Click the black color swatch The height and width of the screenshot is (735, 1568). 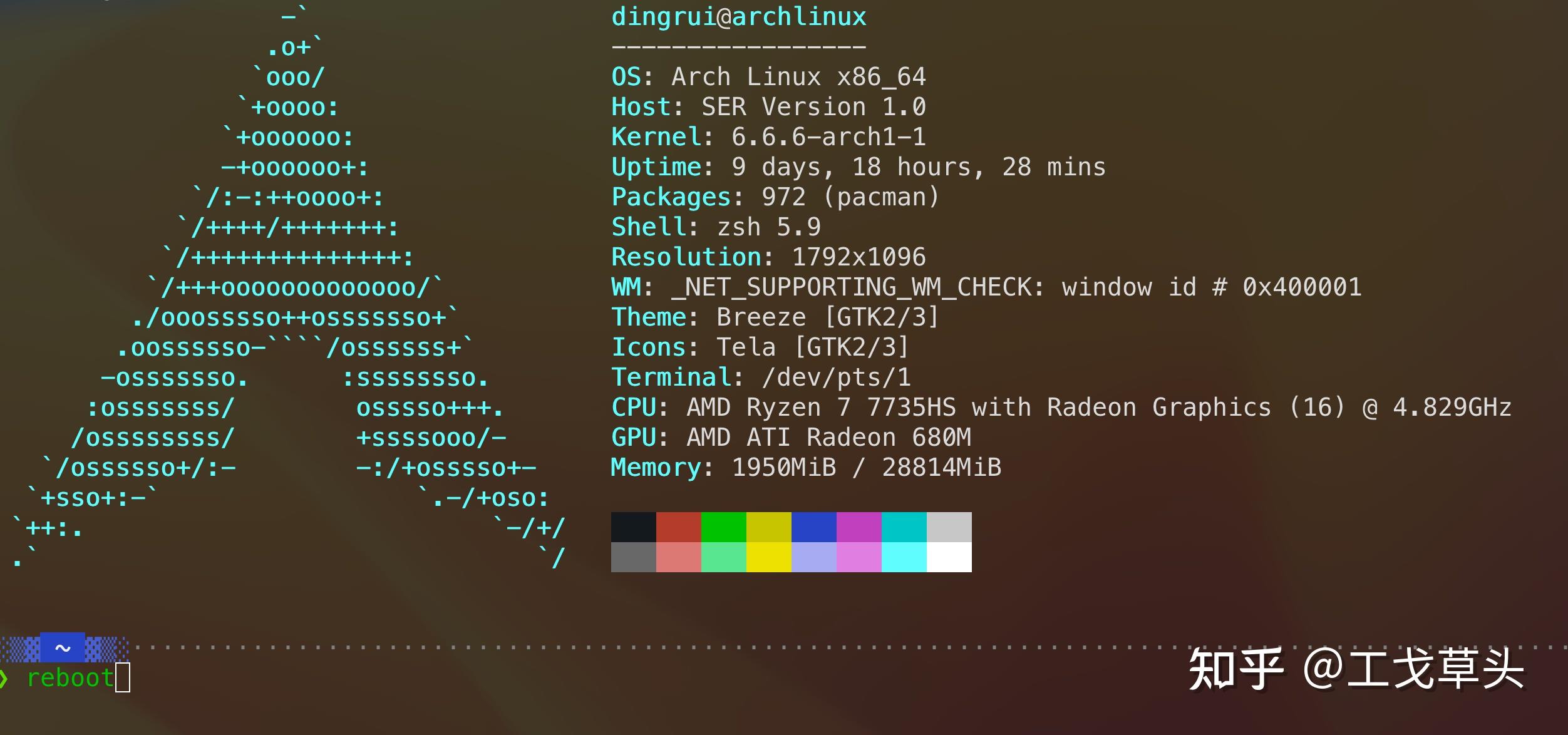pos(634,527)
